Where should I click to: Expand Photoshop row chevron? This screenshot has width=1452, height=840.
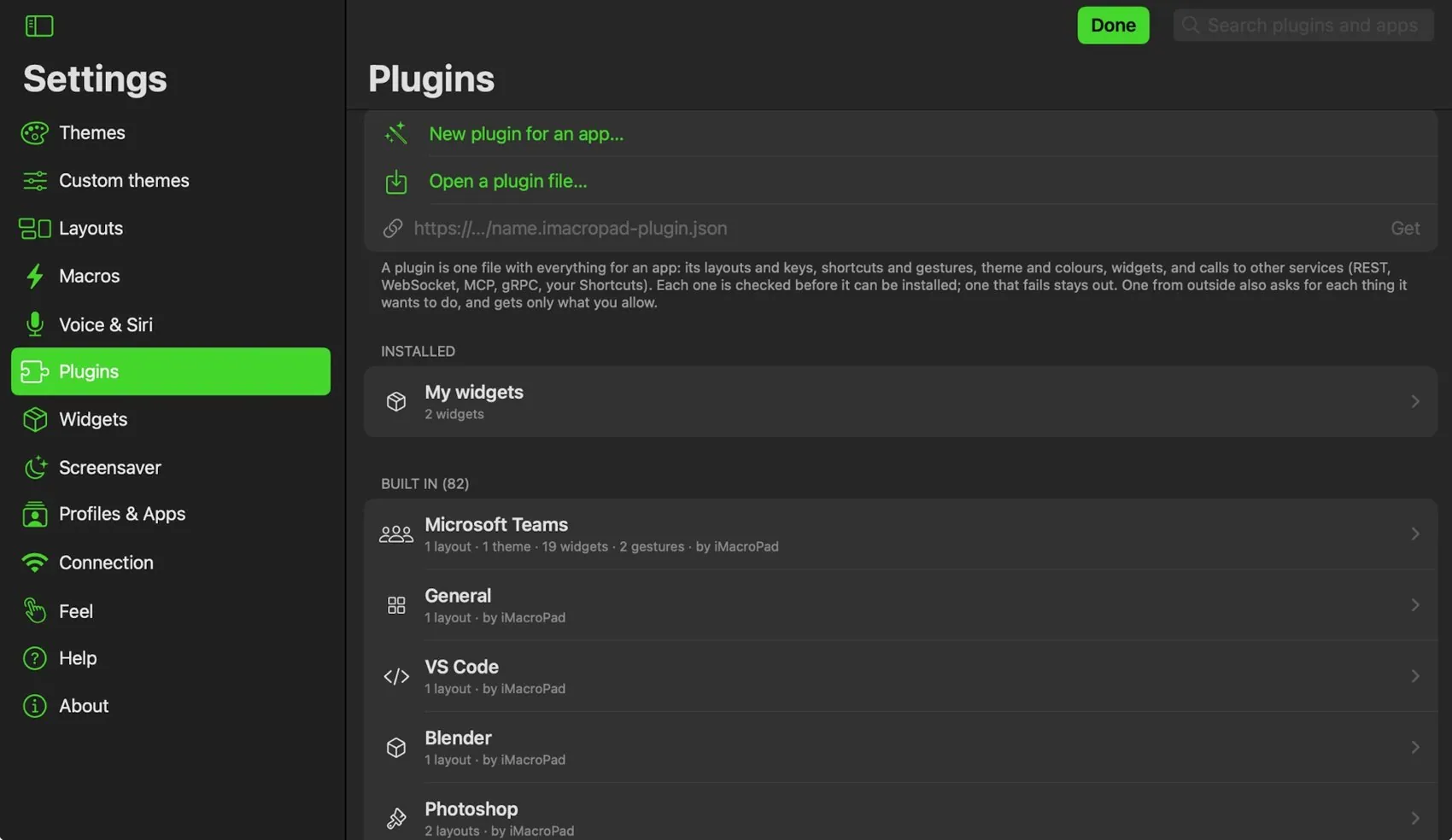pos(1415,819)
